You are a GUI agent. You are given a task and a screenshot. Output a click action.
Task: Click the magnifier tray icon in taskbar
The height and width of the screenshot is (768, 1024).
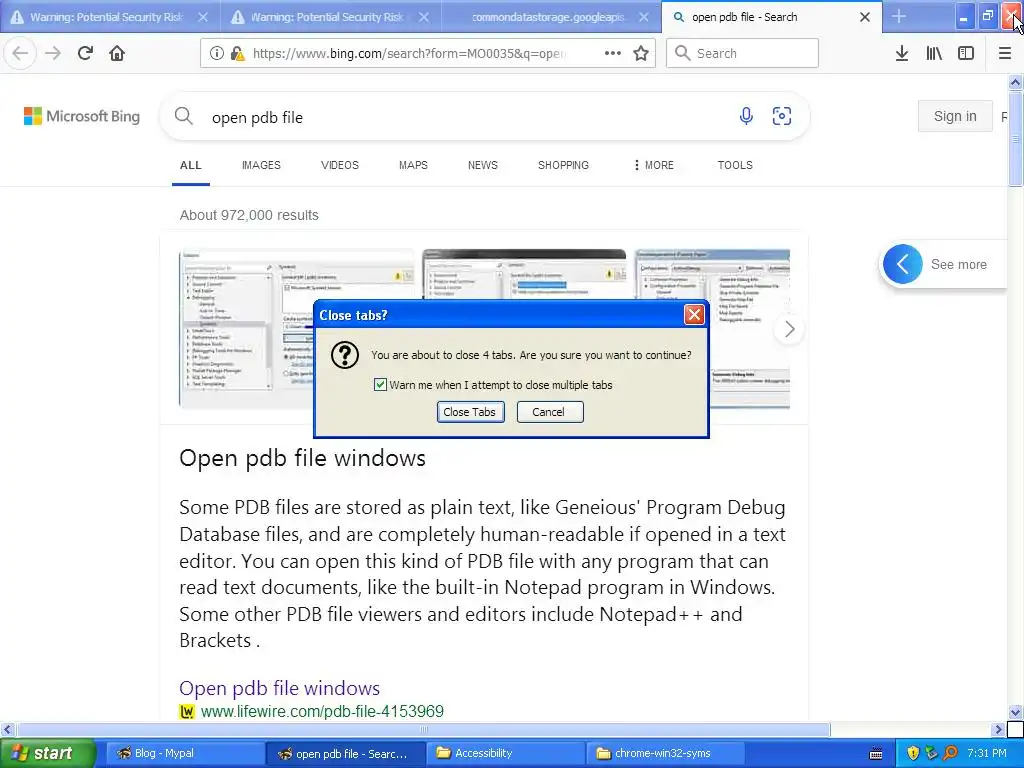950,753
